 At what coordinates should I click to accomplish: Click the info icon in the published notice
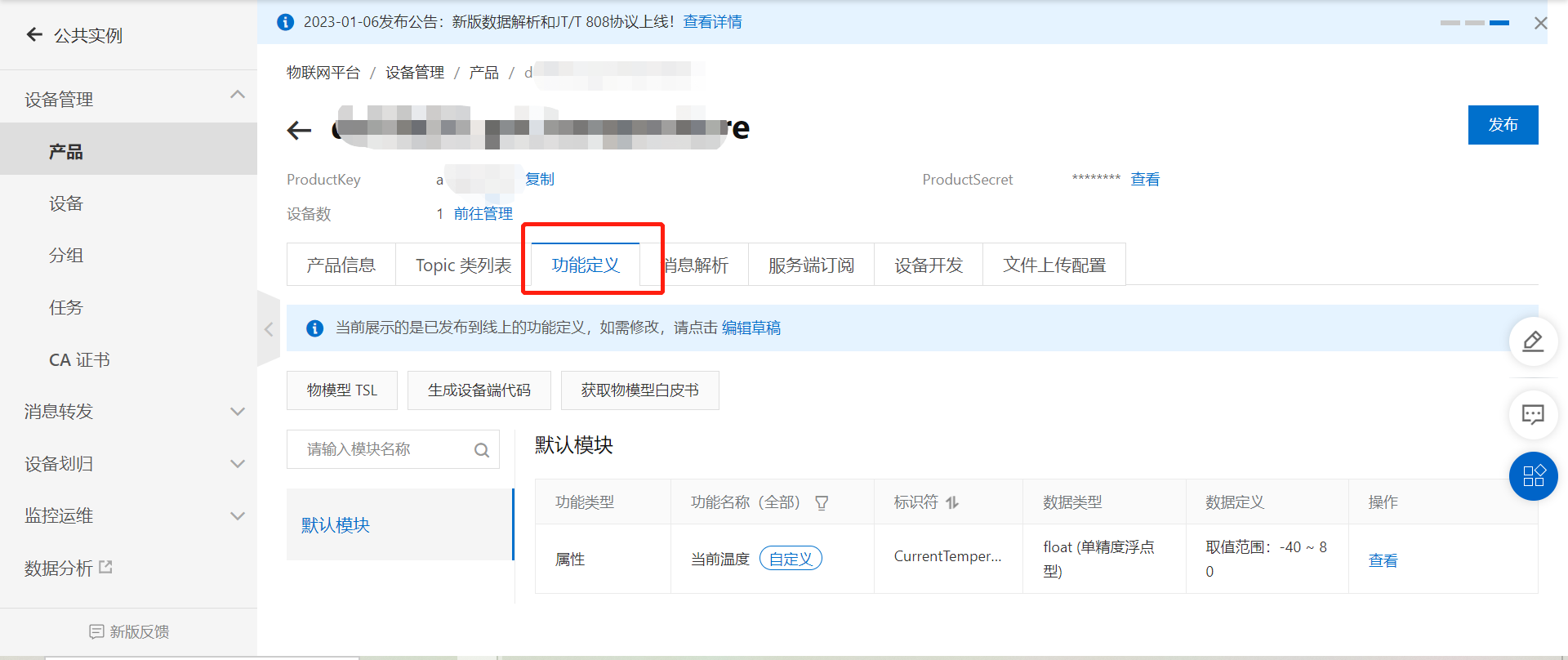(314, 328)
